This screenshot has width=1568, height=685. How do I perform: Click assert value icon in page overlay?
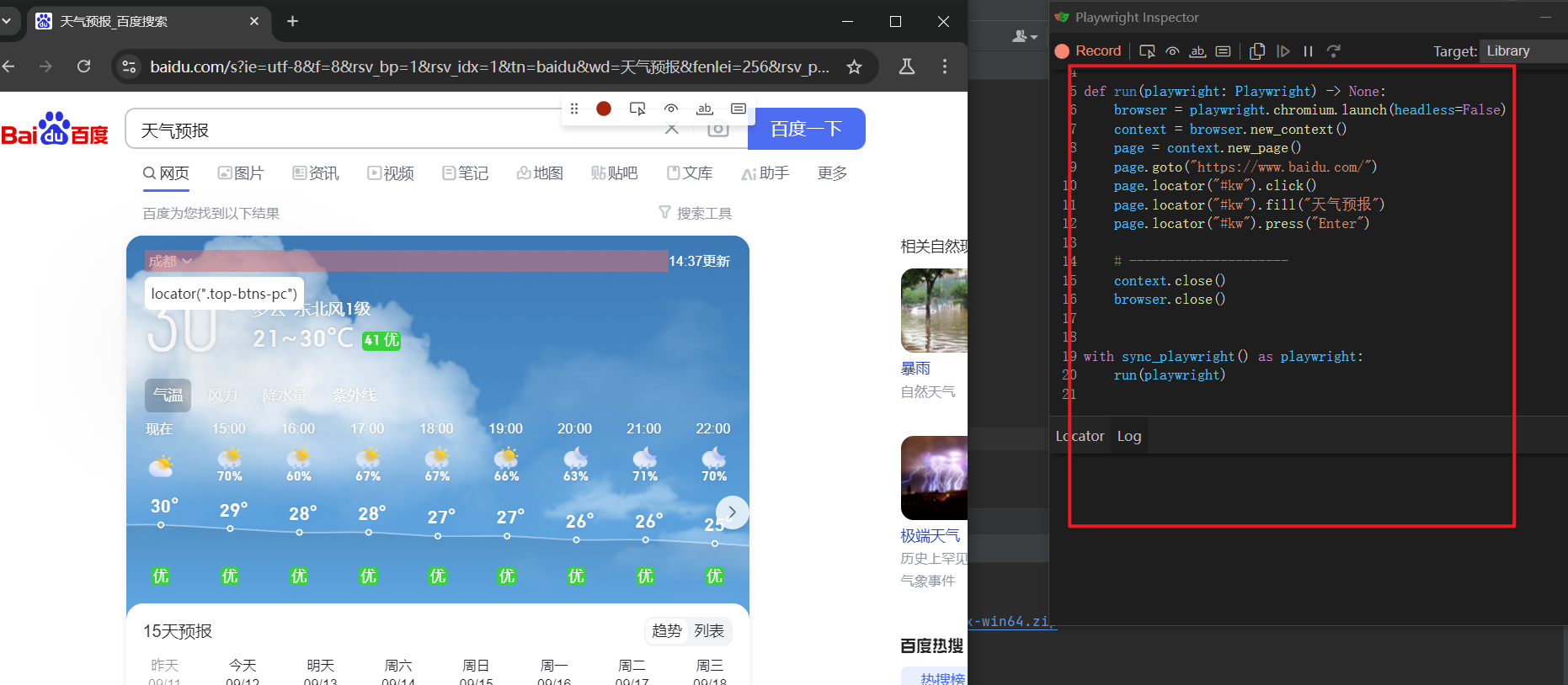point(739,109)
